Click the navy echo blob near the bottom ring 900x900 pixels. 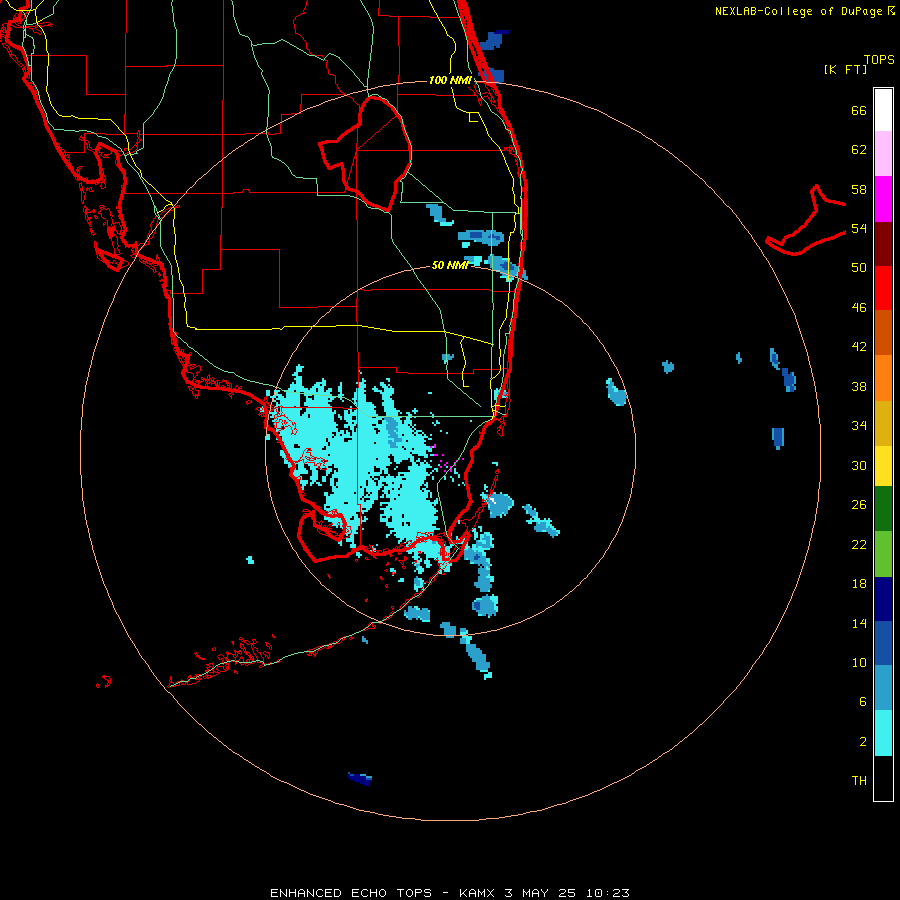(360, 778)
